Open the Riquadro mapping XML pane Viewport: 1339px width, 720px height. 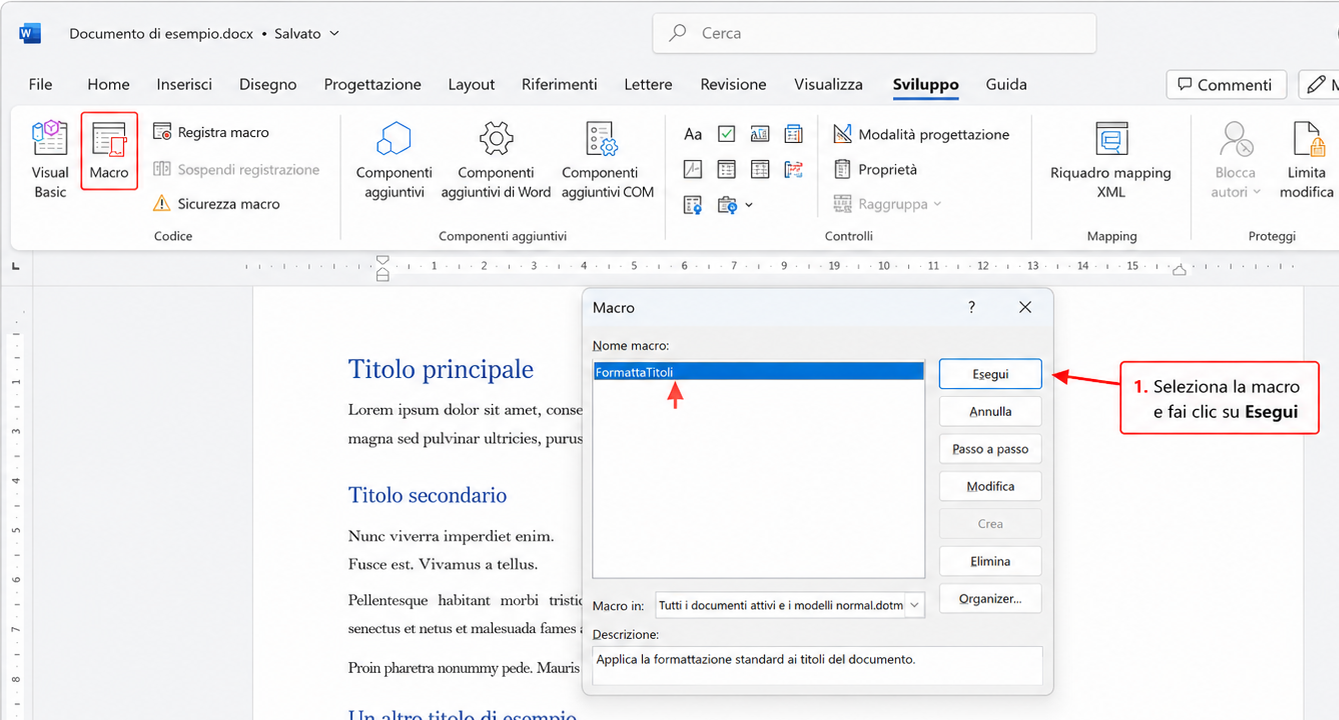point(1110,160)
